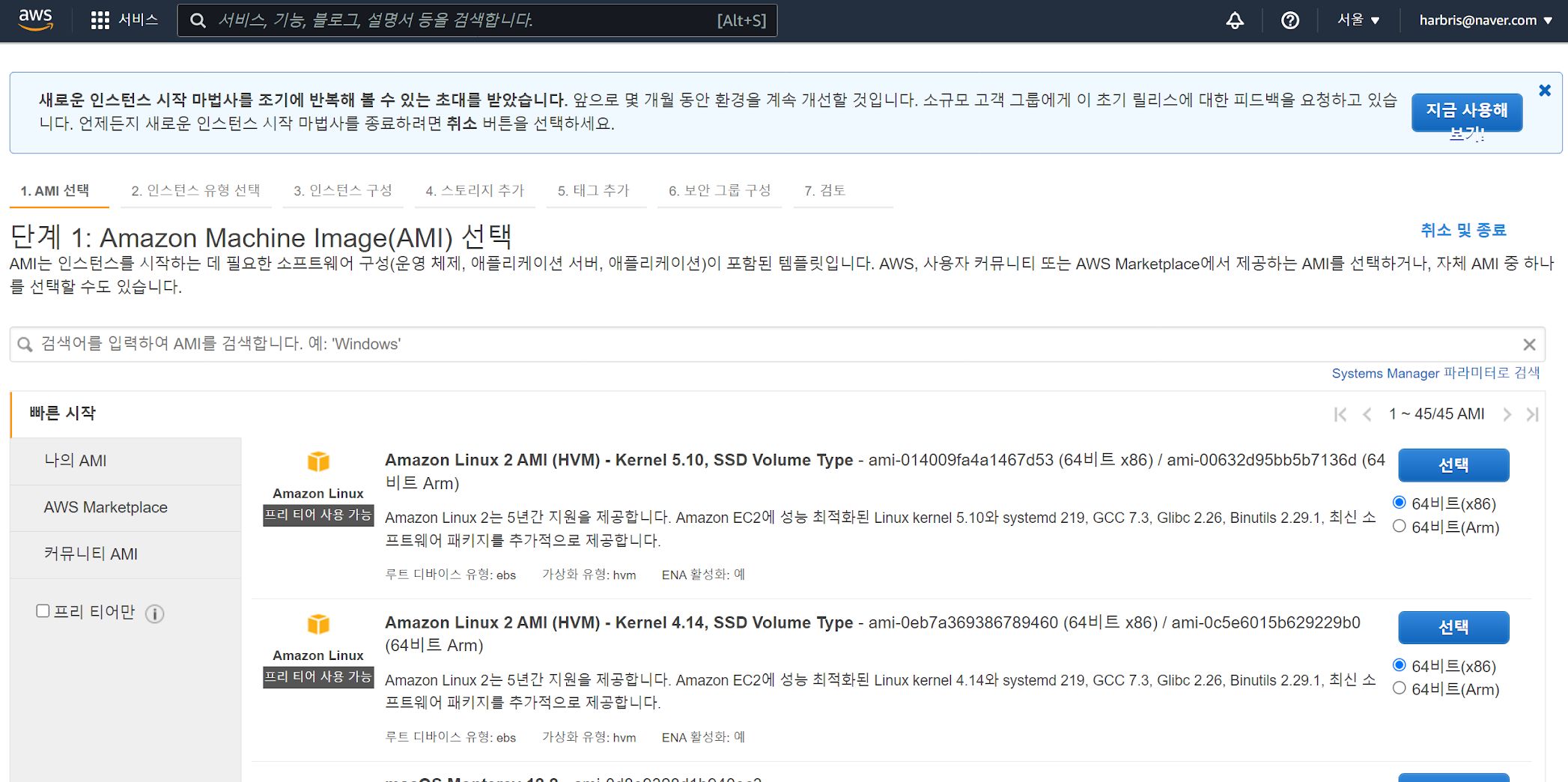Open the notifications bell
This screenshot has height=782, width=1568.
point(1235,20)
